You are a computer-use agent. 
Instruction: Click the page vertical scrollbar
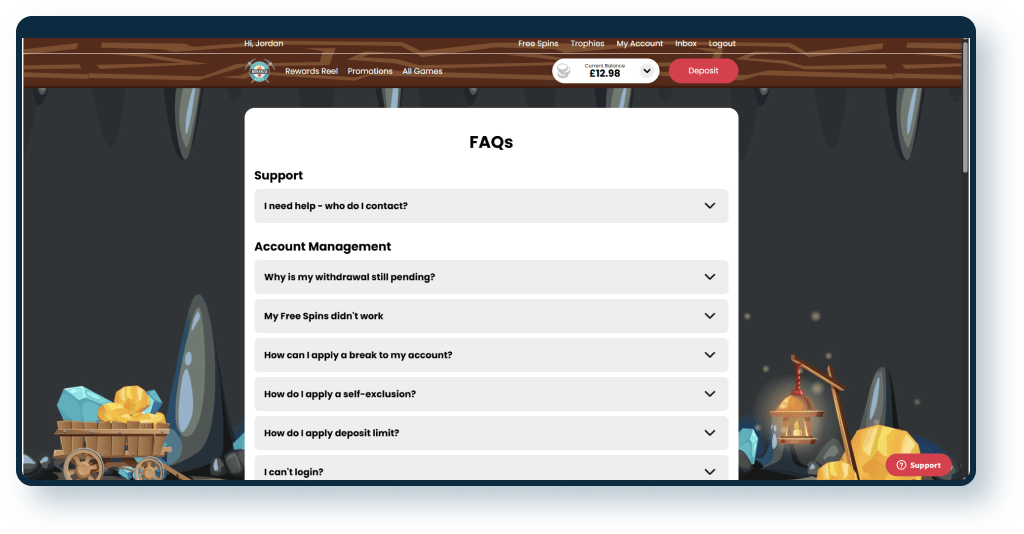click(x=965, y=110)
